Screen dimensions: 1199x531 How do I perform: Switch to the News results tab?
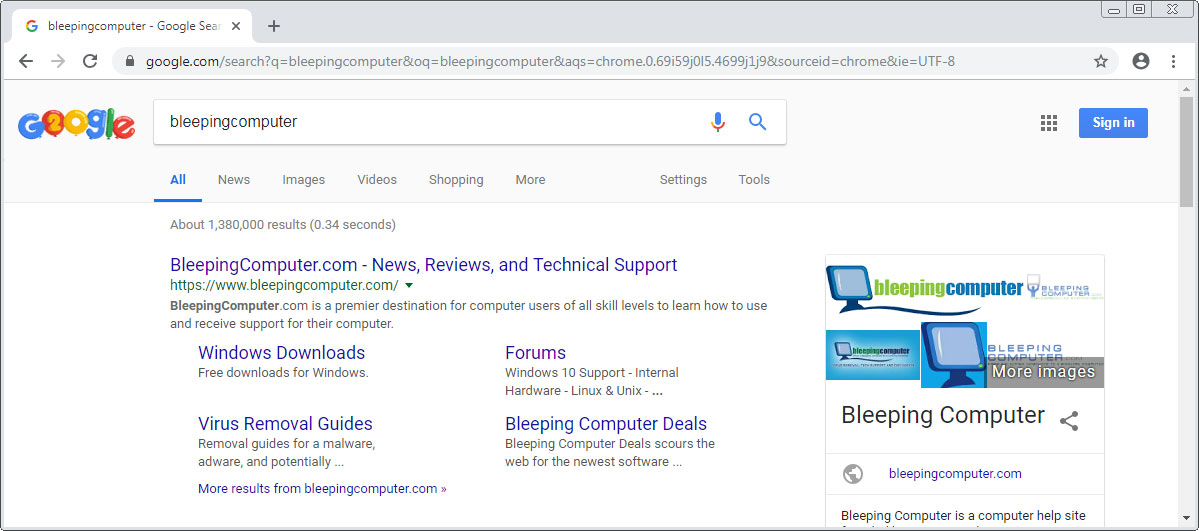(234, 180)
